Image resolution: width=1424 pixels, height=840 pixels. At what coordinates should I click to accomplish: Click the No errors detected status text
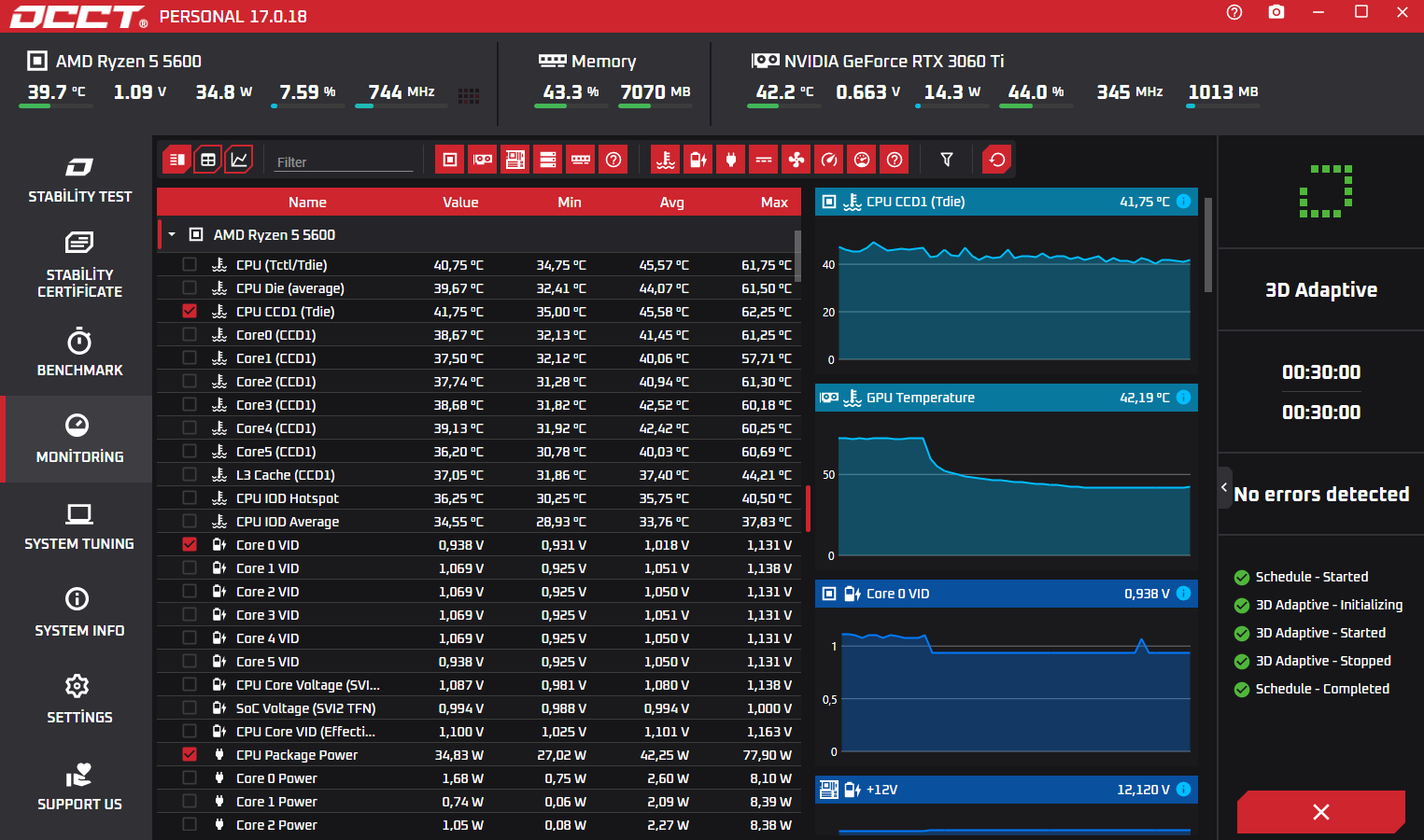[1321, 495]
